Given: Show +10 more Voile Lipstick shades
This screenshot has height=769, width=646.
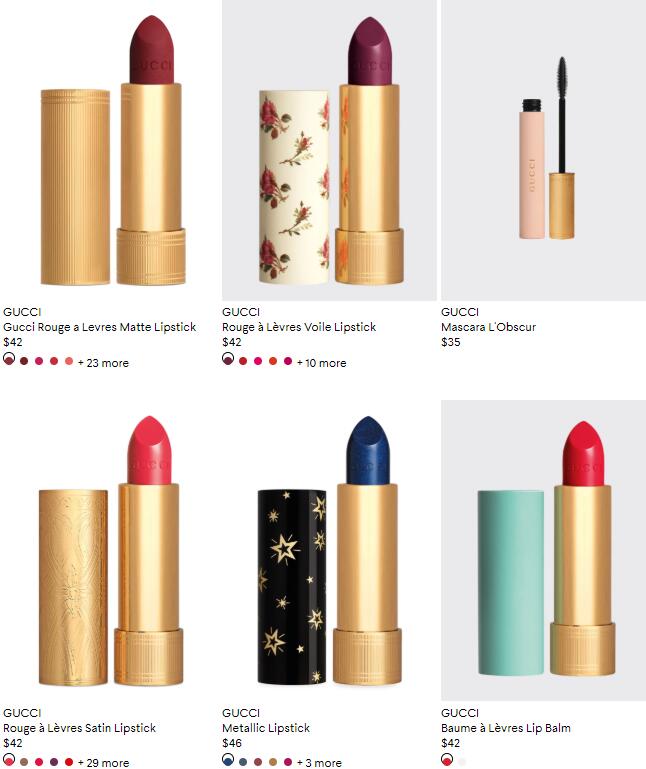Looking at the screenshot, I should click(x=322, y=363).
